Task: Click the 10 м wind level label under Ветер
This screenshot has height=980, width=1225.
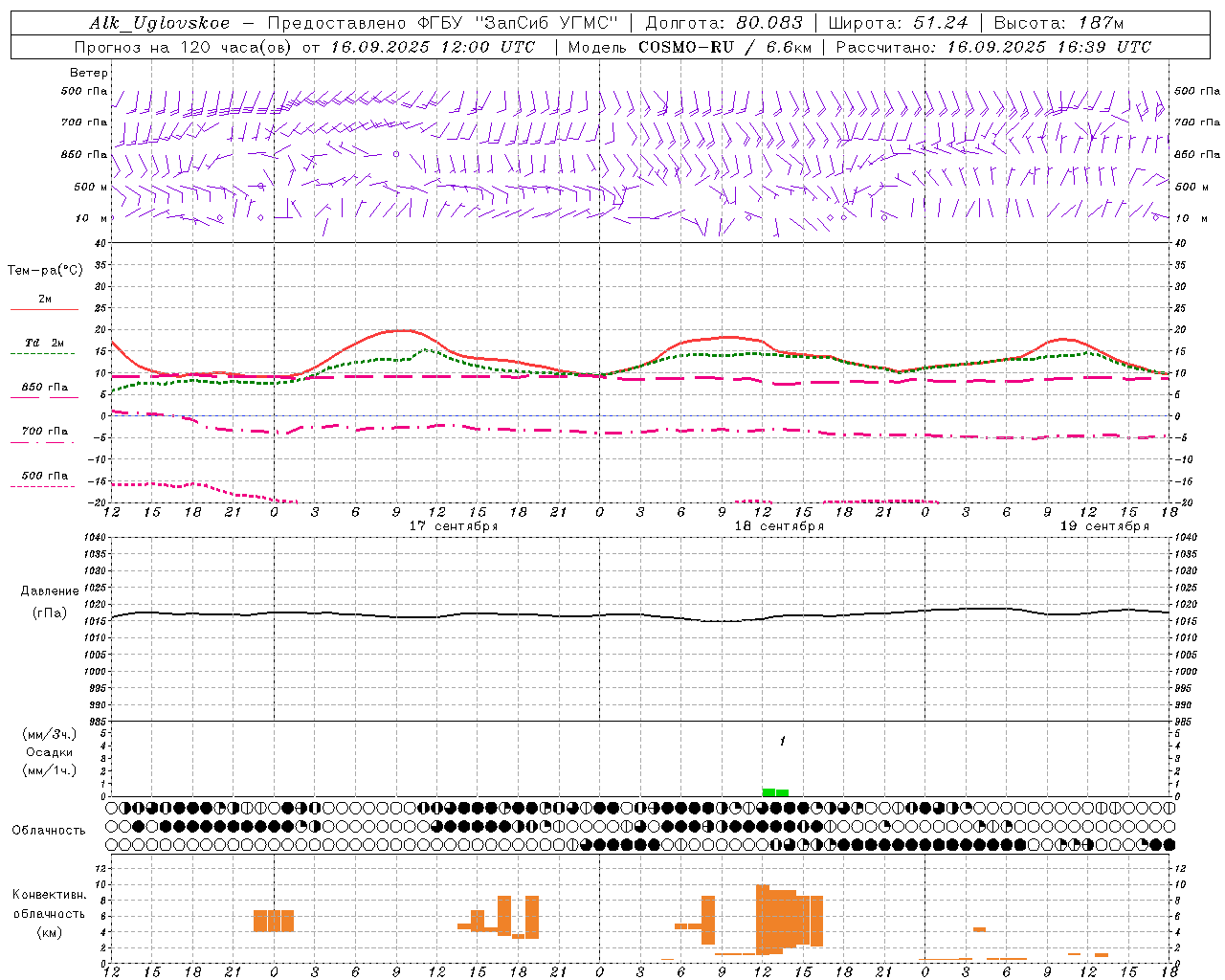Action: 91,218
